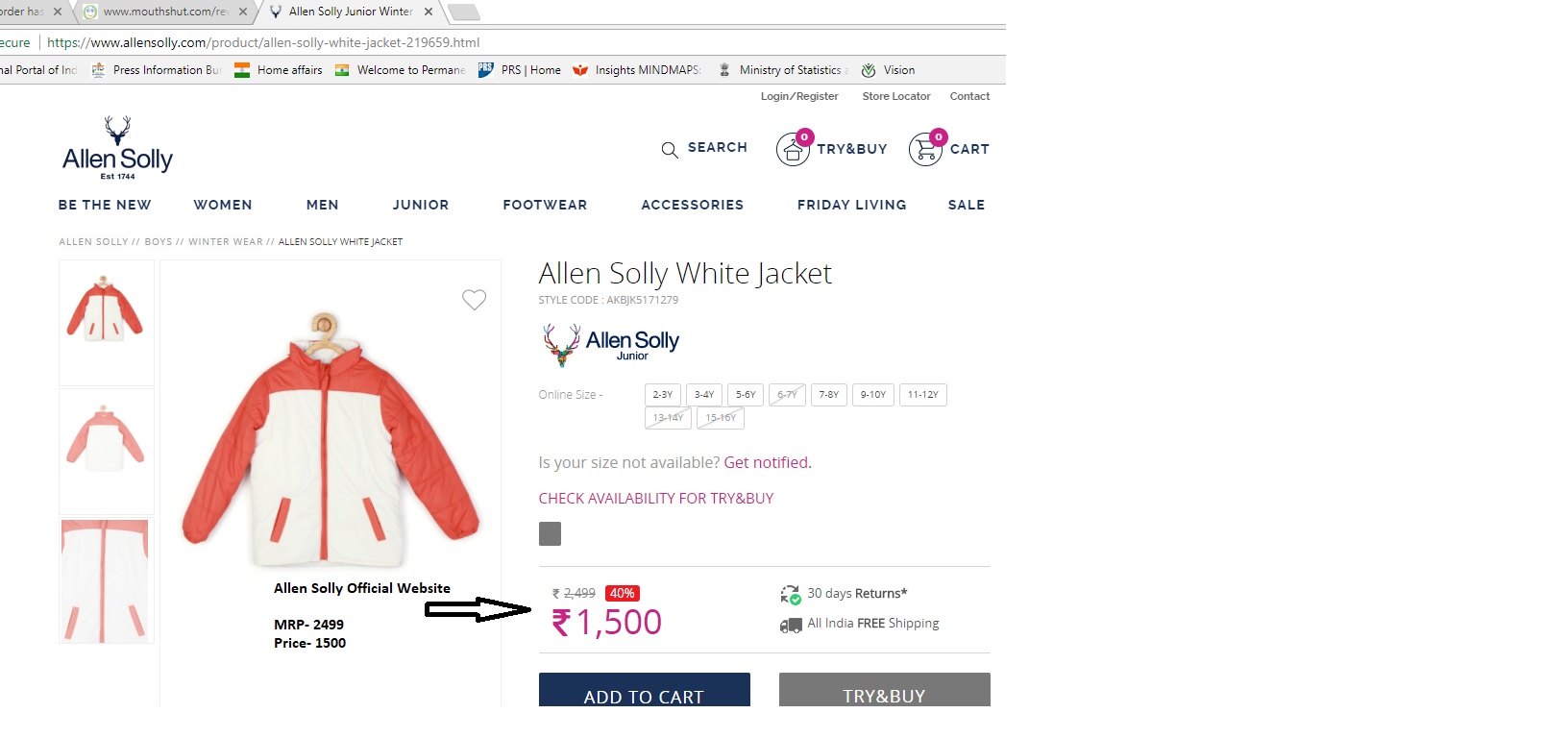Image resolution: width=1568 pixels, height=738 pixels.
Task: Select size 2-3Y
Action: [x=663, y=395]
